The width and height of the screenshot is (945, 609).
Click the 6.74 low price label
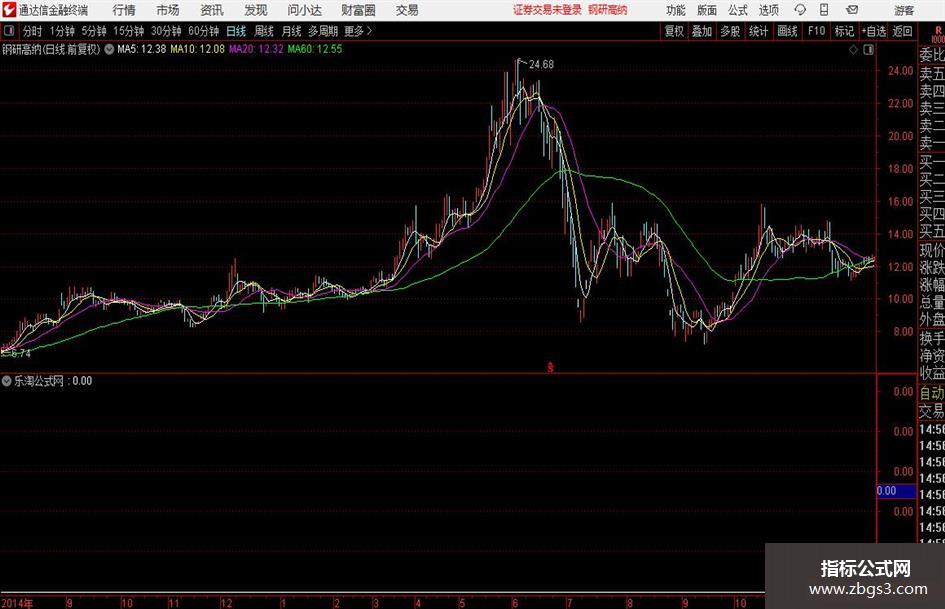click(x=20, y=354)
